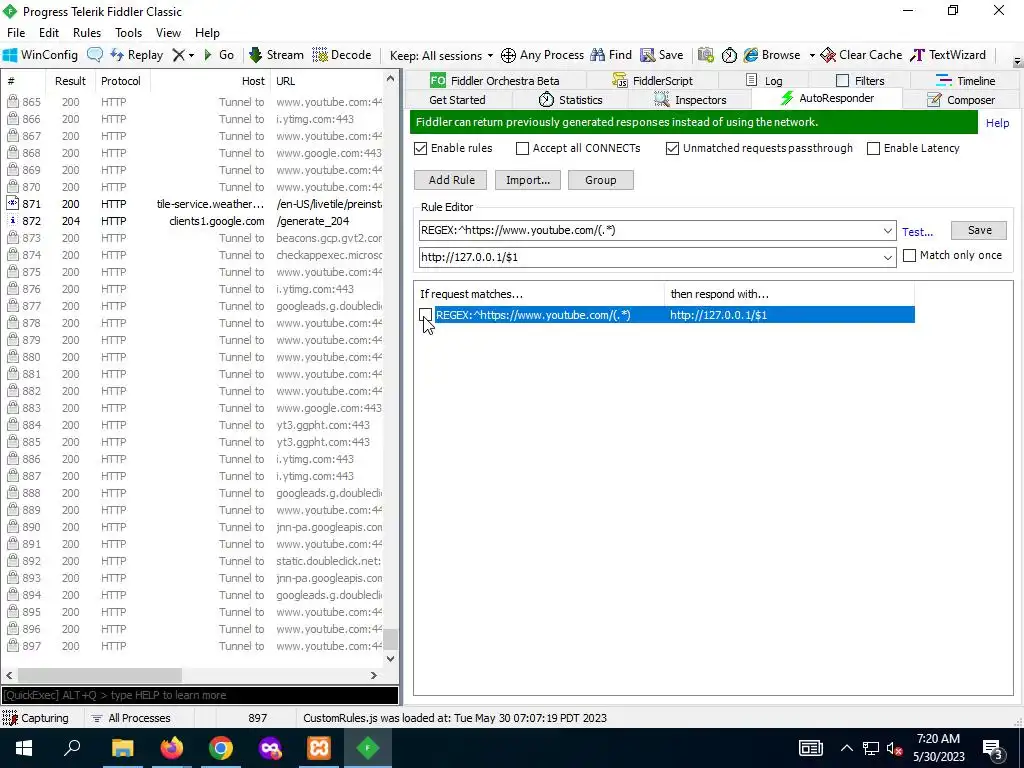
Task: Click the camera screenshot toolbar icon
Action: pyautogui.click(x=706, y=55)
